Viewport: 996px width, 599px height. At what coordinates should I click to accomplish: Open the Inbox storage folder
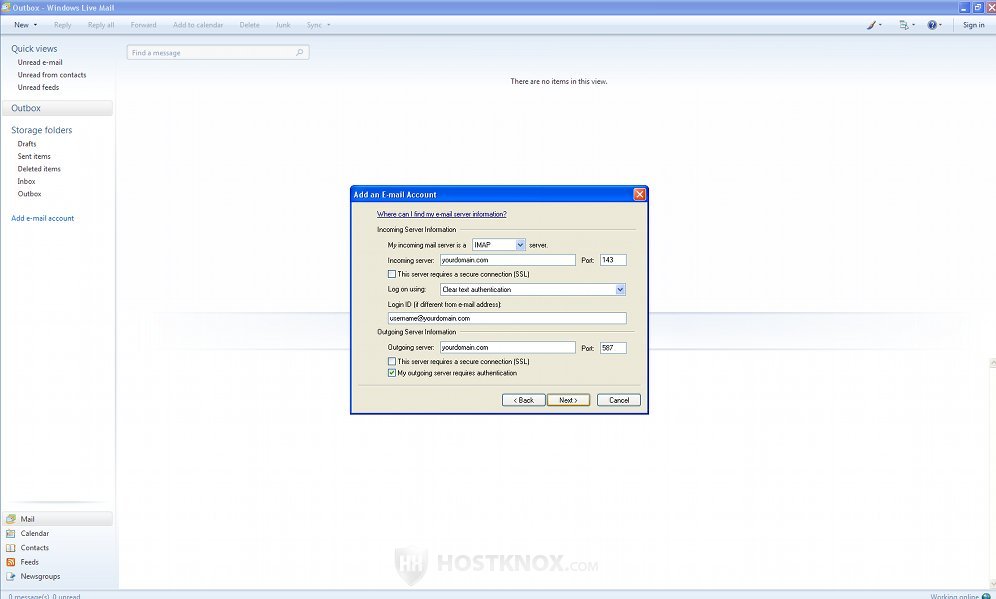pyautogui.click(x=26, y=181)
